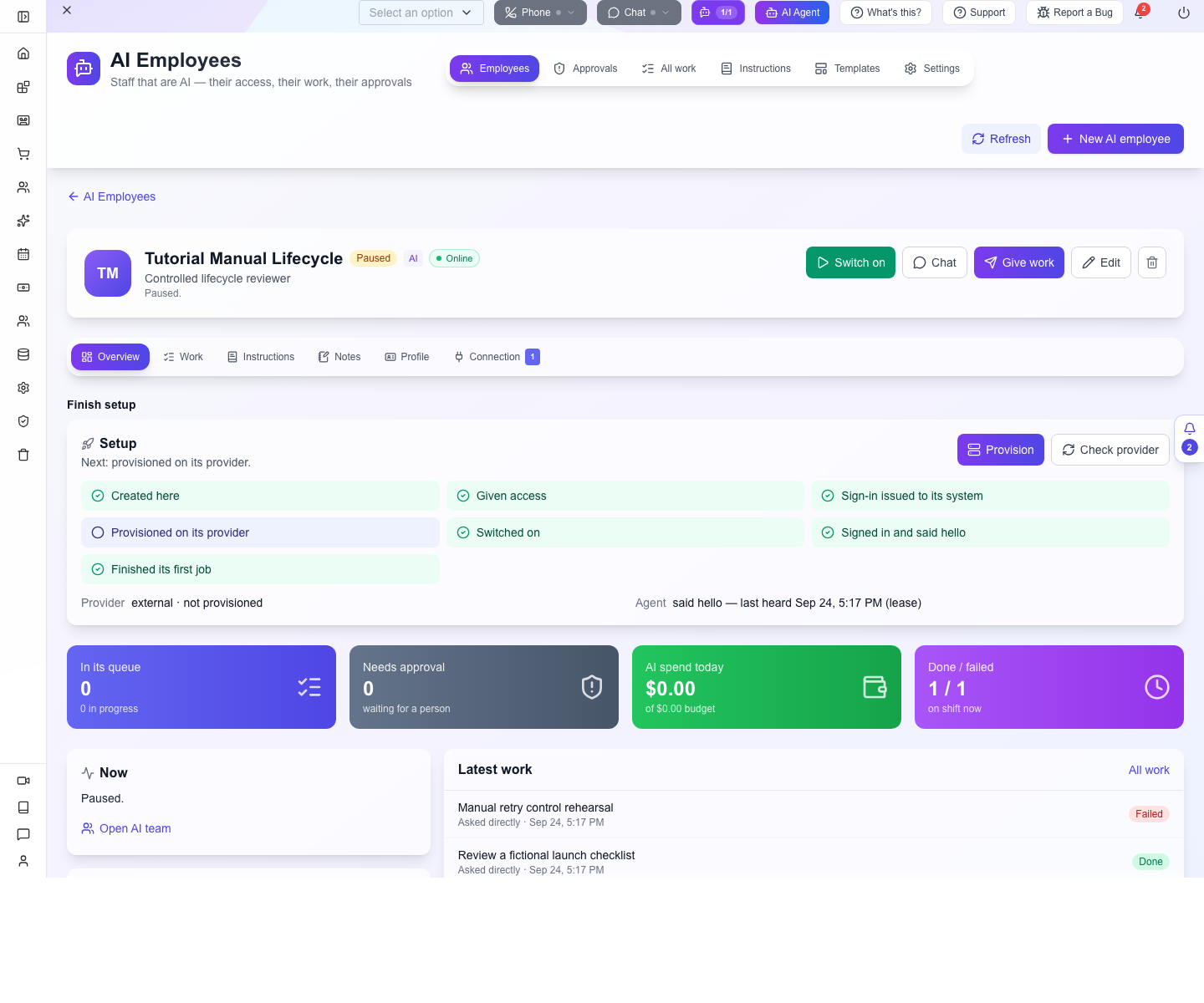Open the All work link

point(1149,770)
